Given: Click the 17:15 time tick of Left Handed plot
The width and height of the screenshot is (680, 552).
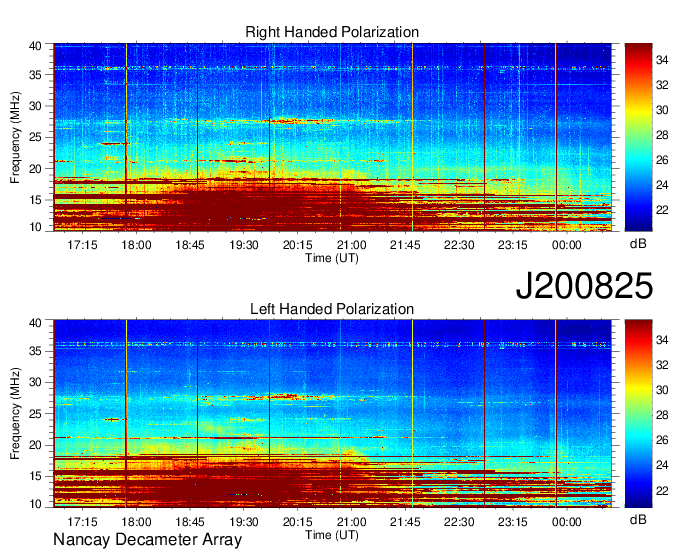Looking at the screenshot, I should (82, 522).
